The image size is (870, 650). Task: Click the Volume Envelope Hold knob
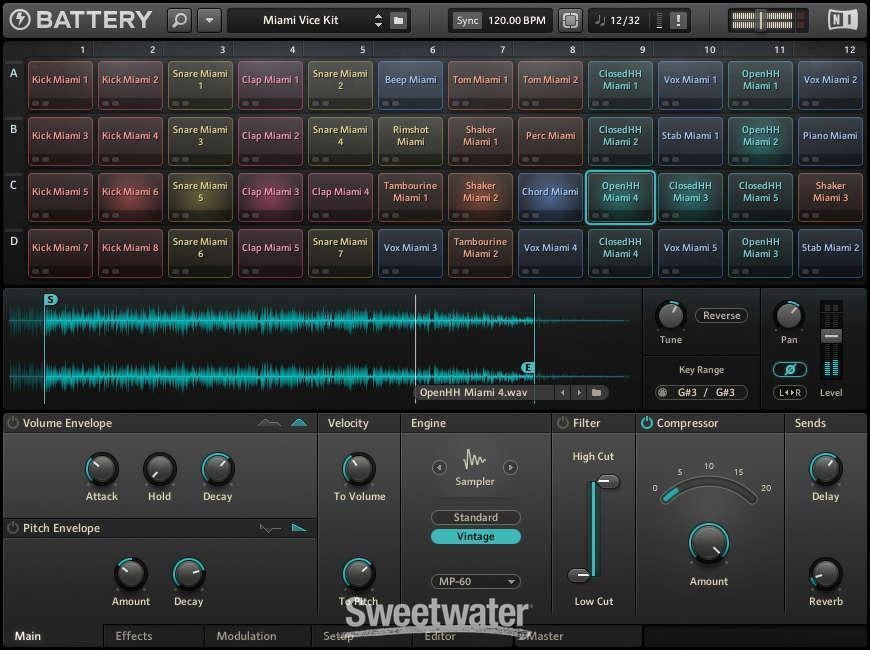159,469
